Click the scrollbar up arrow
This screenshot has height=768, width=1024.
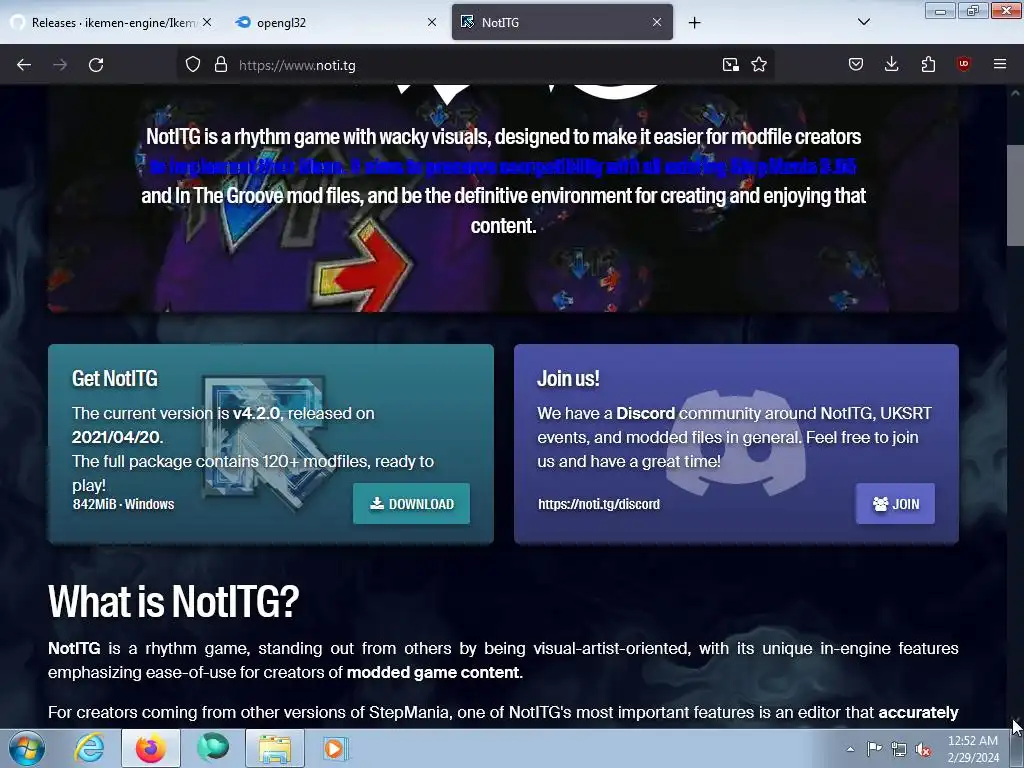pyautogui.click(x=1015, y=93)
